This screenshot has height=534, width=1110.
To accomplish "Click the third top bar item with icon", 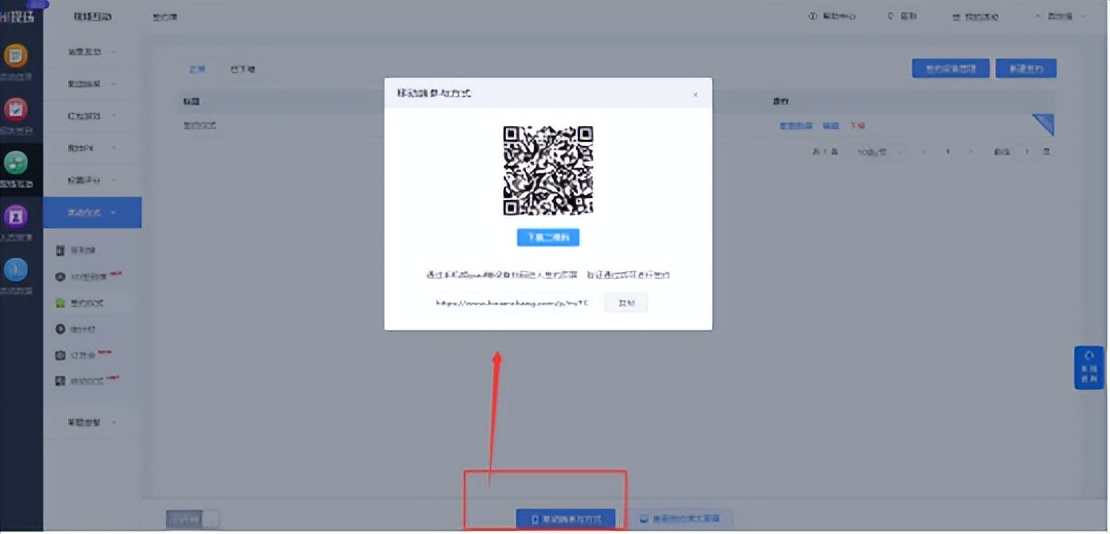I will click(x=973, y=16).
